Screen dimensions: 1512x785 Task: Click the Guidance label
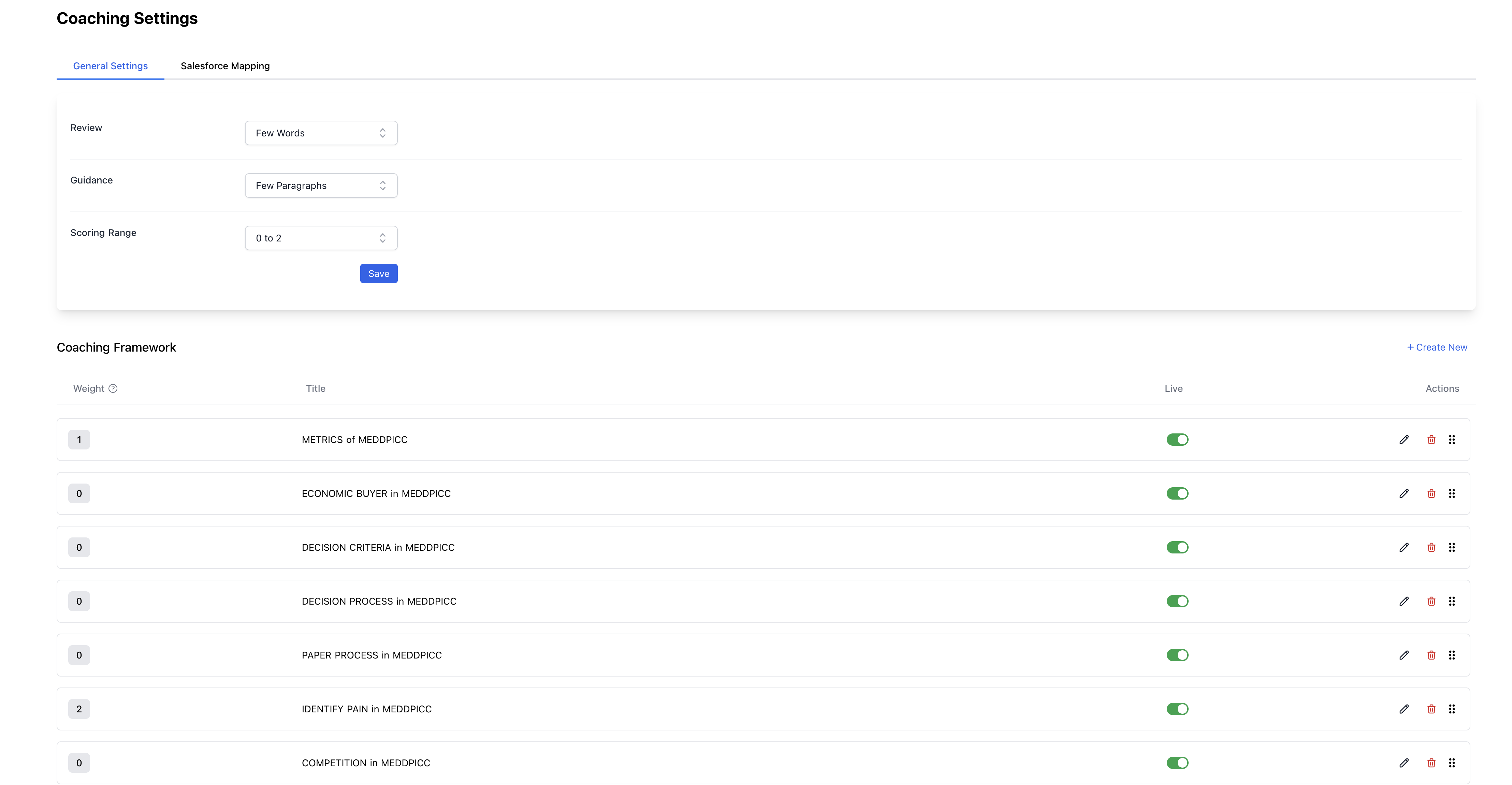click(x=91, y=180)
